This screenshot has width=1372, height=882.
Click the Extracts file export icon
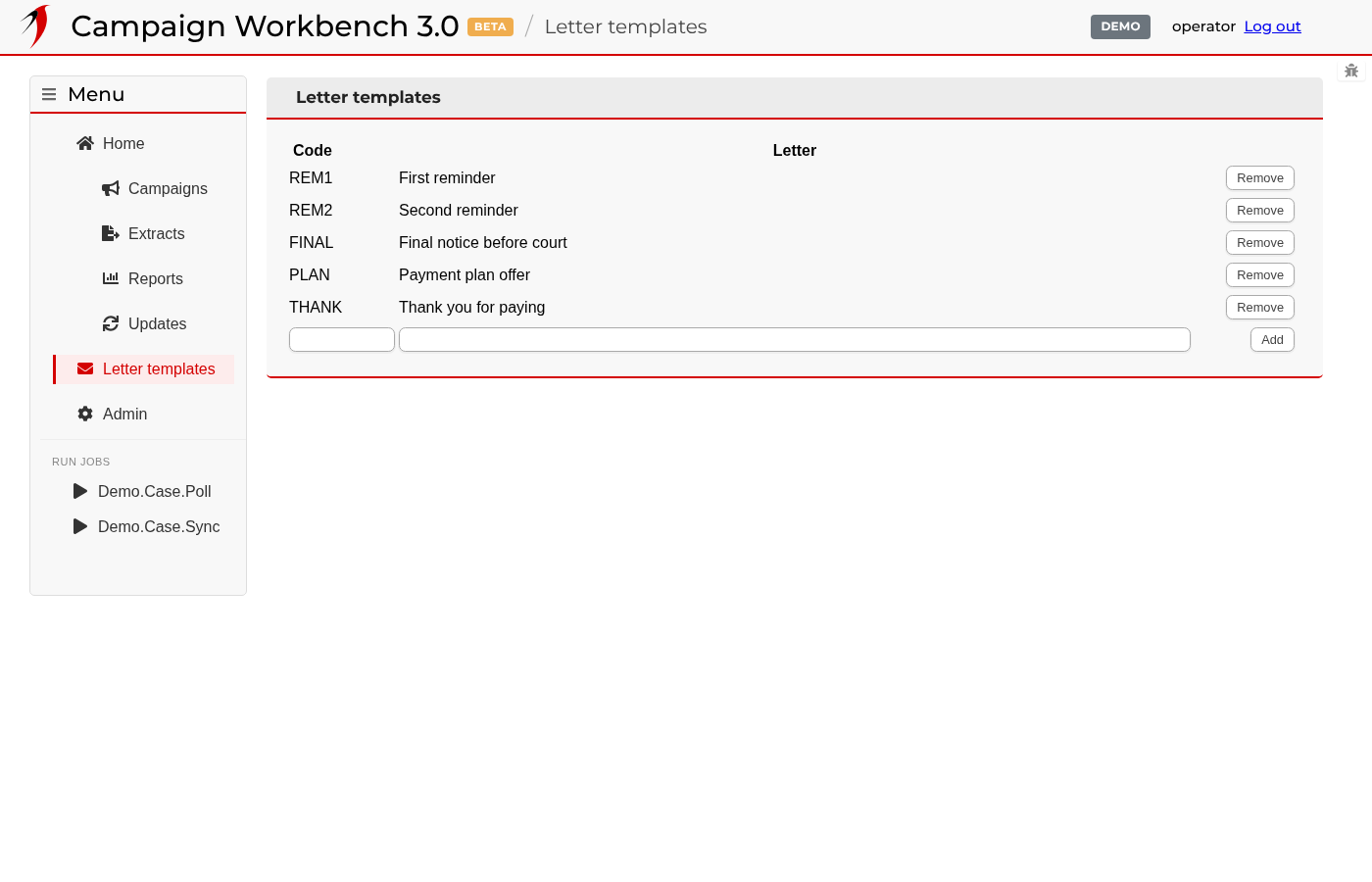111,233
